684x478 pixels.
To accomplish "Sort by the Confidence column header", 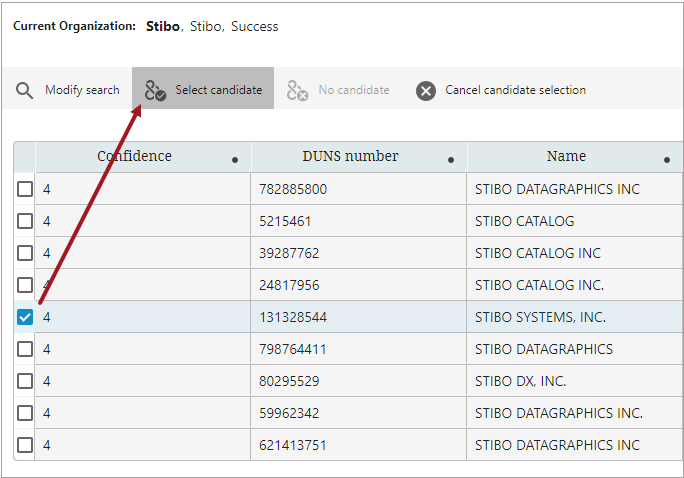I will pos(134,156).
